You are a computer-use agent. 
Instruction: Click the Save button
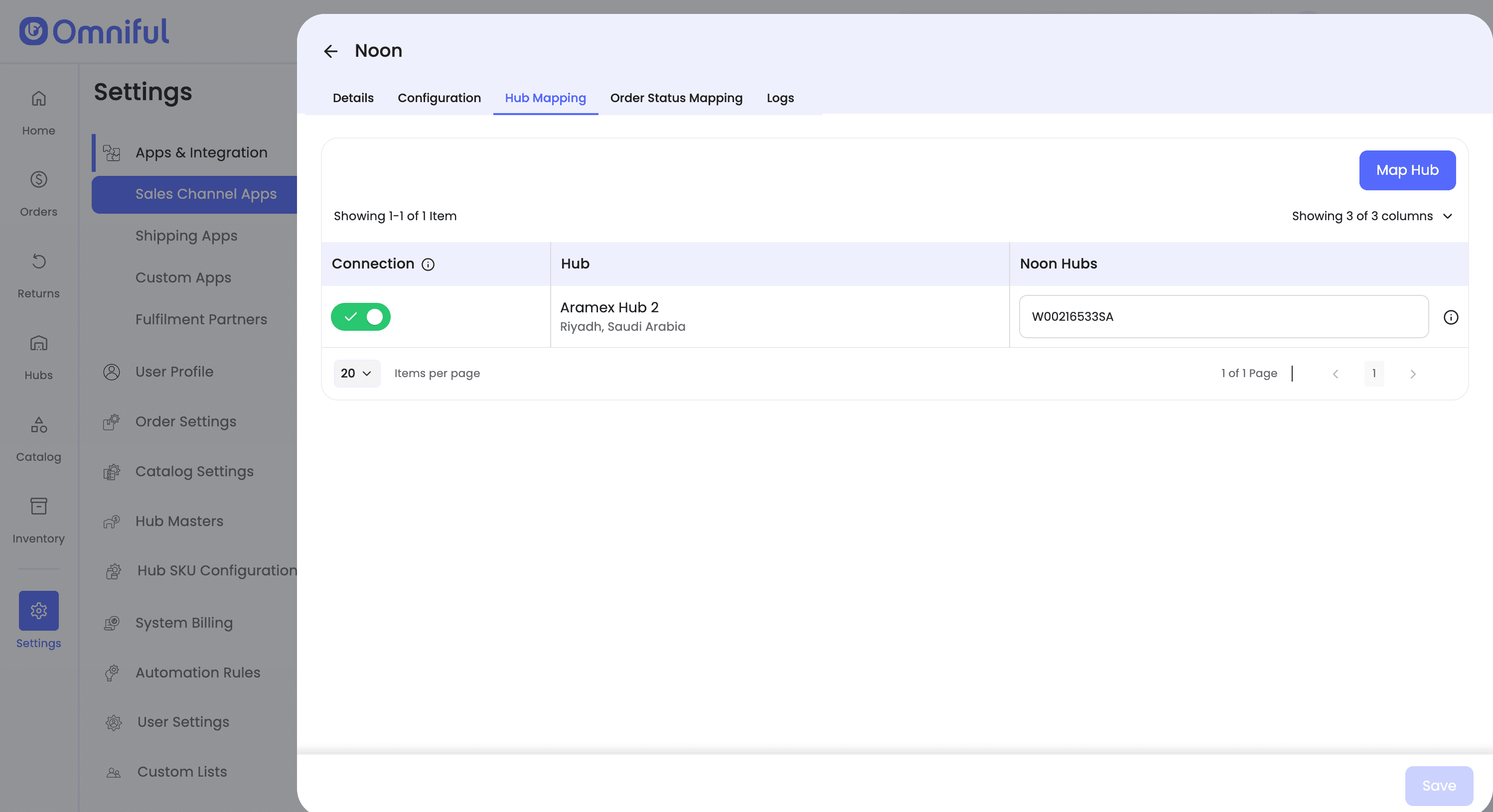(1439, 786)
